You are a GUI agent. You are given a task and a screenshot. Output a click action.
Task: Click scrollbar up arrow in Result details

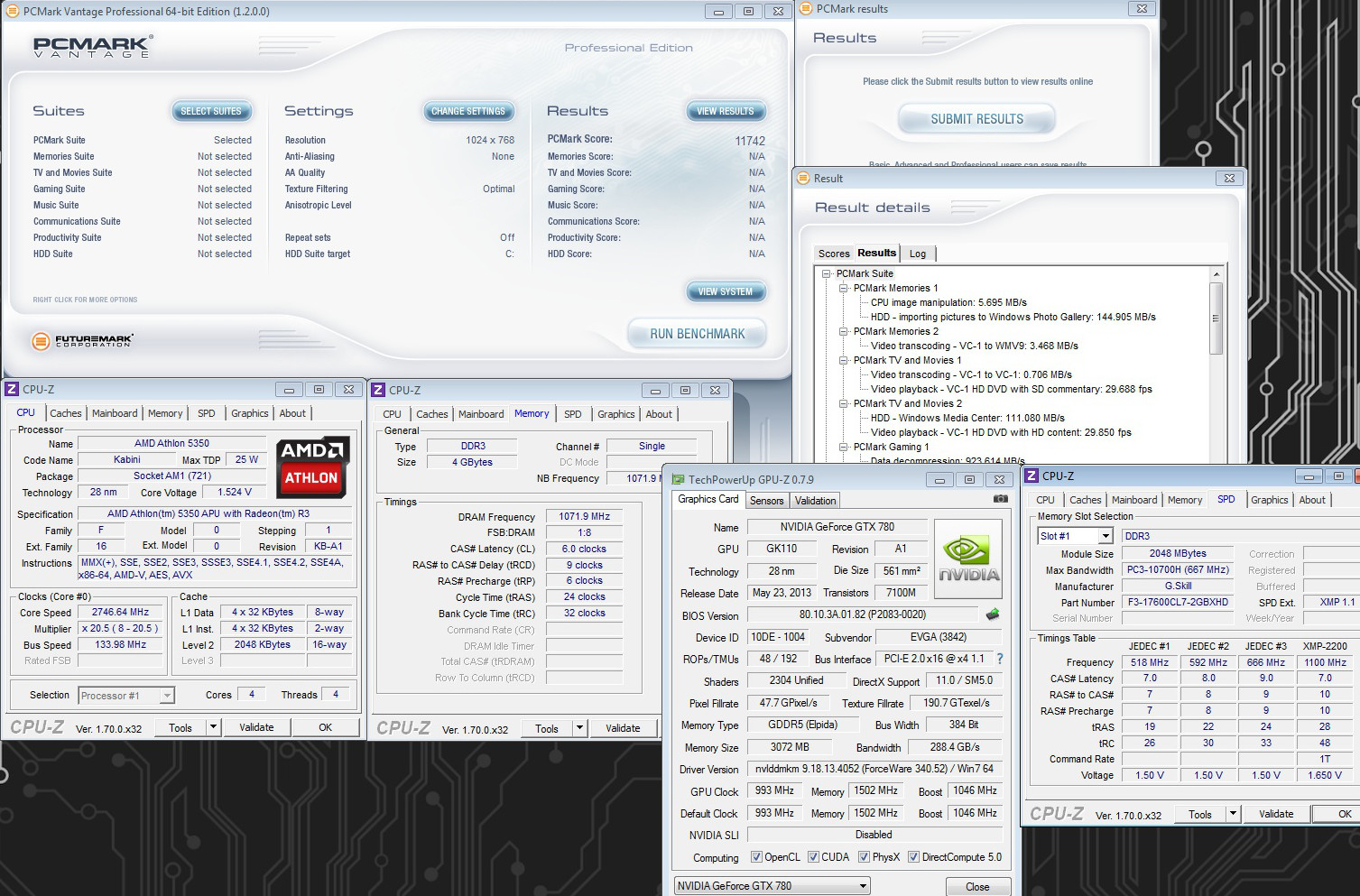(1216, 273)
